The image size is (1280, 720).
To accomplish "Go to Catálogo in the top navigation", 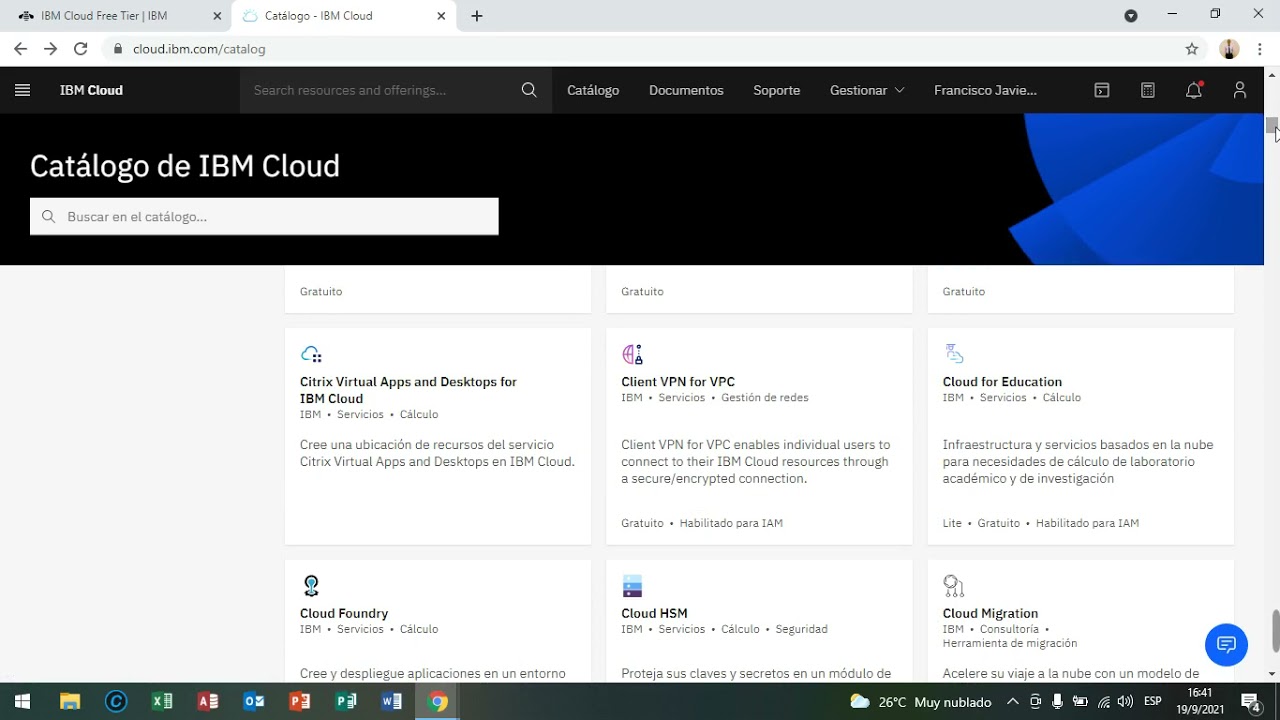I will click(x=593, y=90).
